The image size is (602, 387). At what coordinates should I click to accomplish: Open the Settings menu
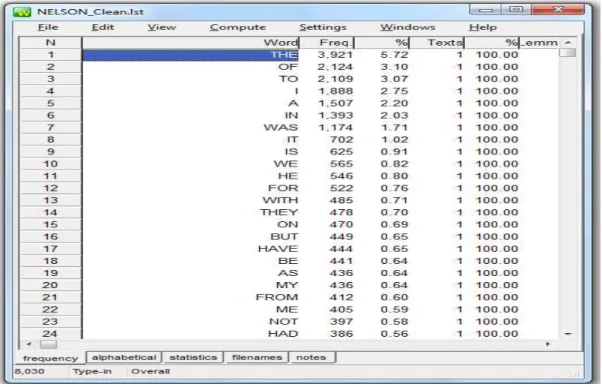(x=323, y=27)
